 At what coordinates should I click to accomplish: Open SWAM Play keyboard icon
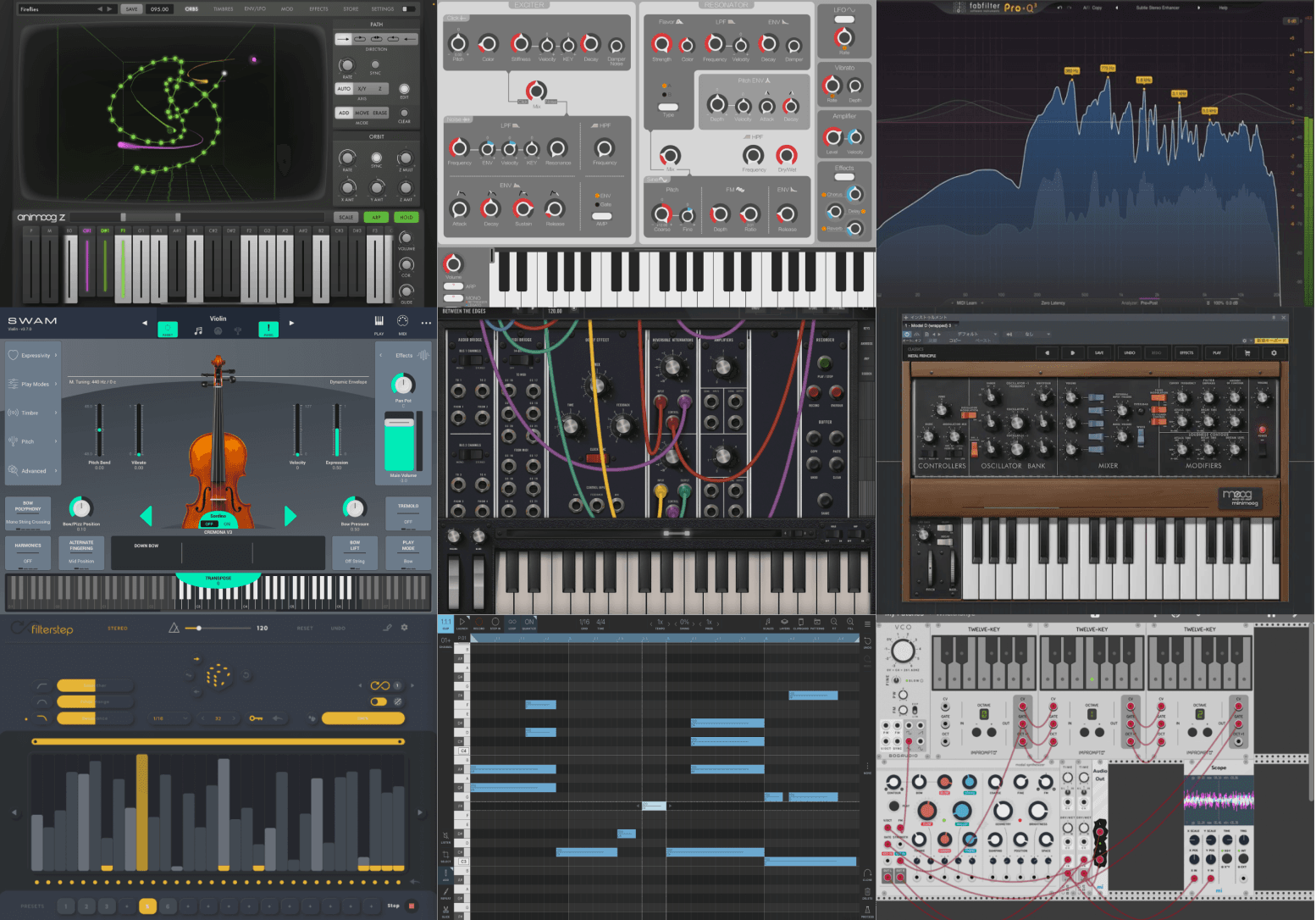click(379, 320)
